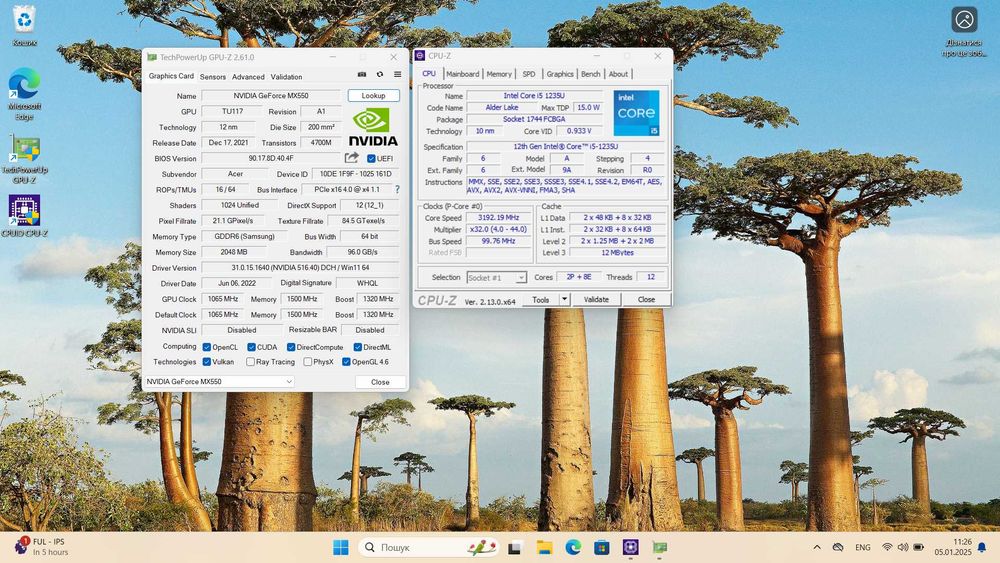Click the Driver Version field in GPU-Z
1000x563 pixels.
click(x=300, y=268)
